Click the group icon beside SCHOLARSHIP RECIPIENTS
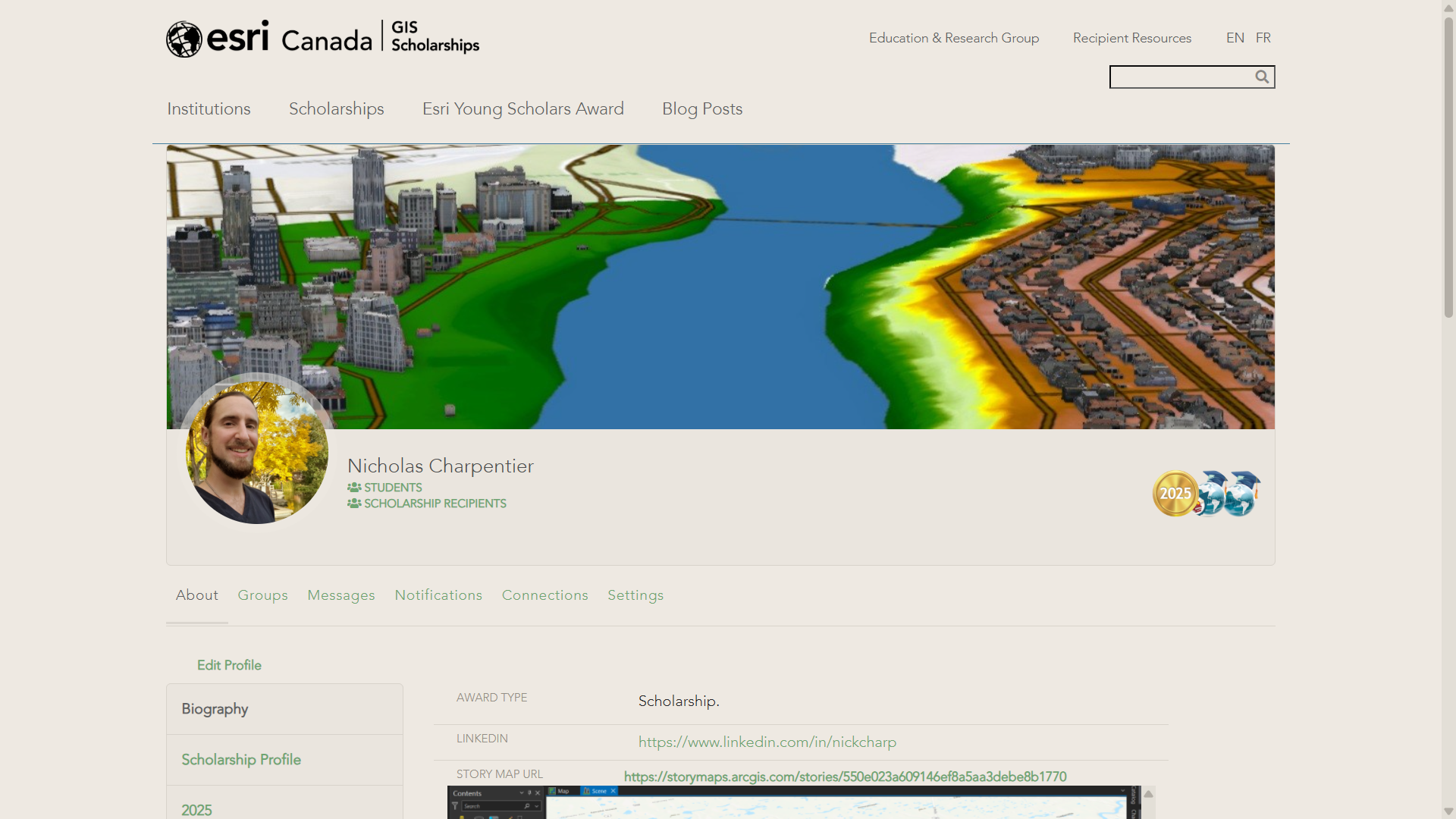Viewport: 1456px width, 819px height. (355, 504)
